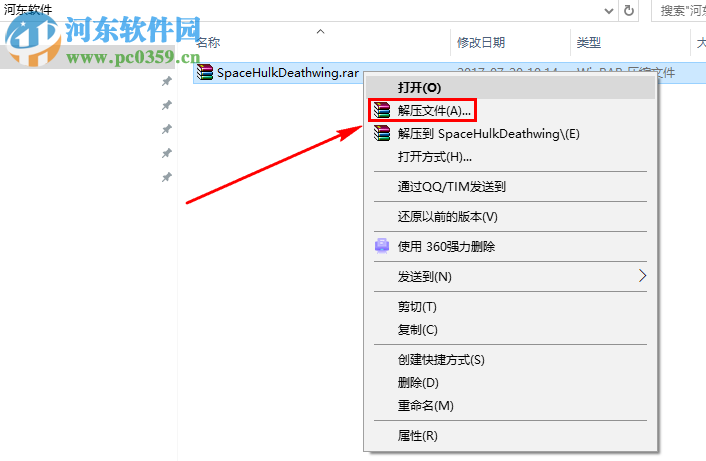
Task: Click the 河东软件 folder path in address bar
Action: (x=28, y=9)
